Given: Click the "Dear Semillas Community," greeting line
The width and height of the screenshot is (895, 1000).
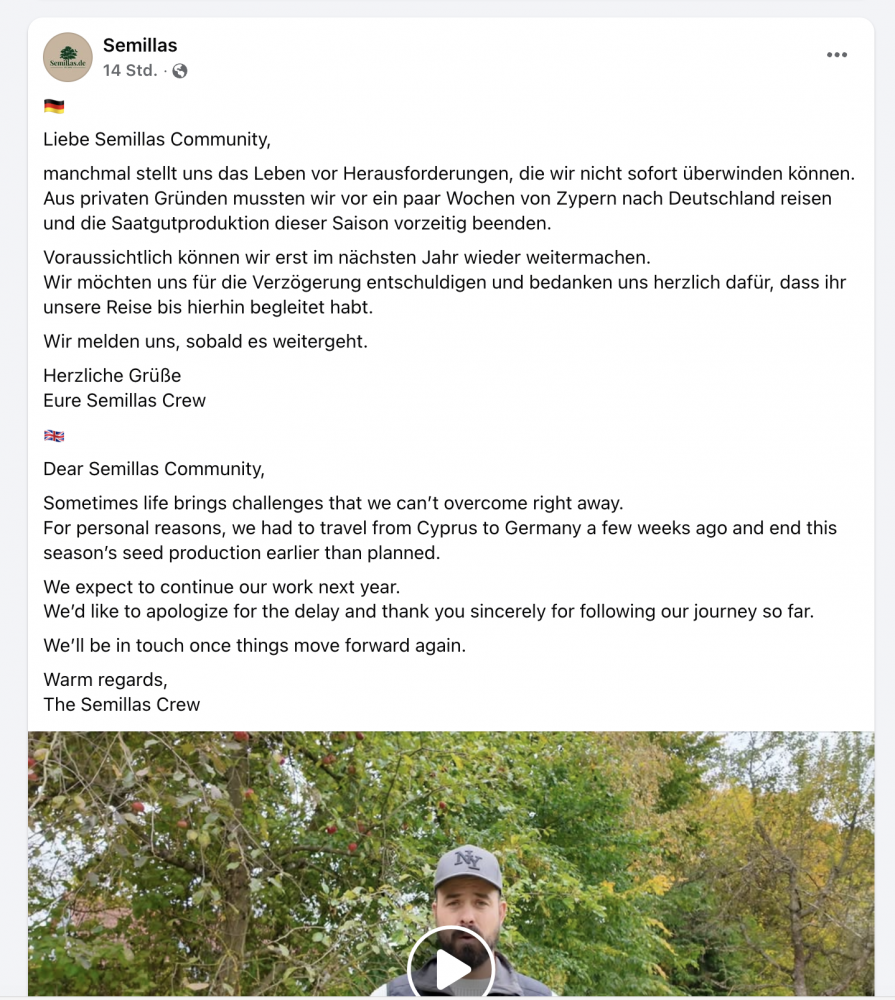Looking at the screenshot, I should coord(154,469).
